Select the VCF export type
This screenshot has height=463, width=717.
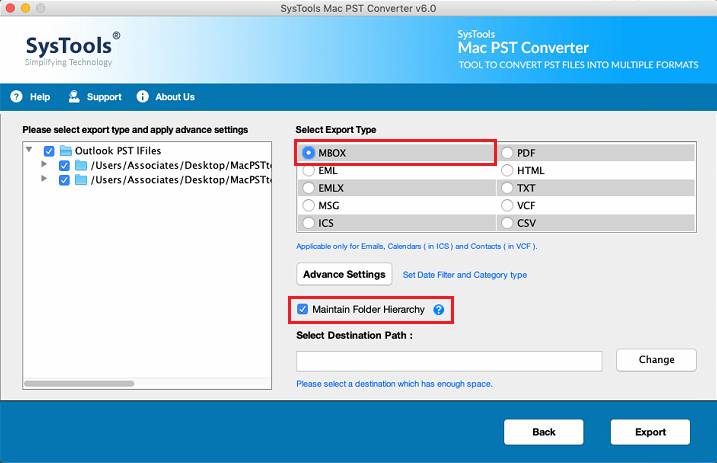tap(507, 205)
